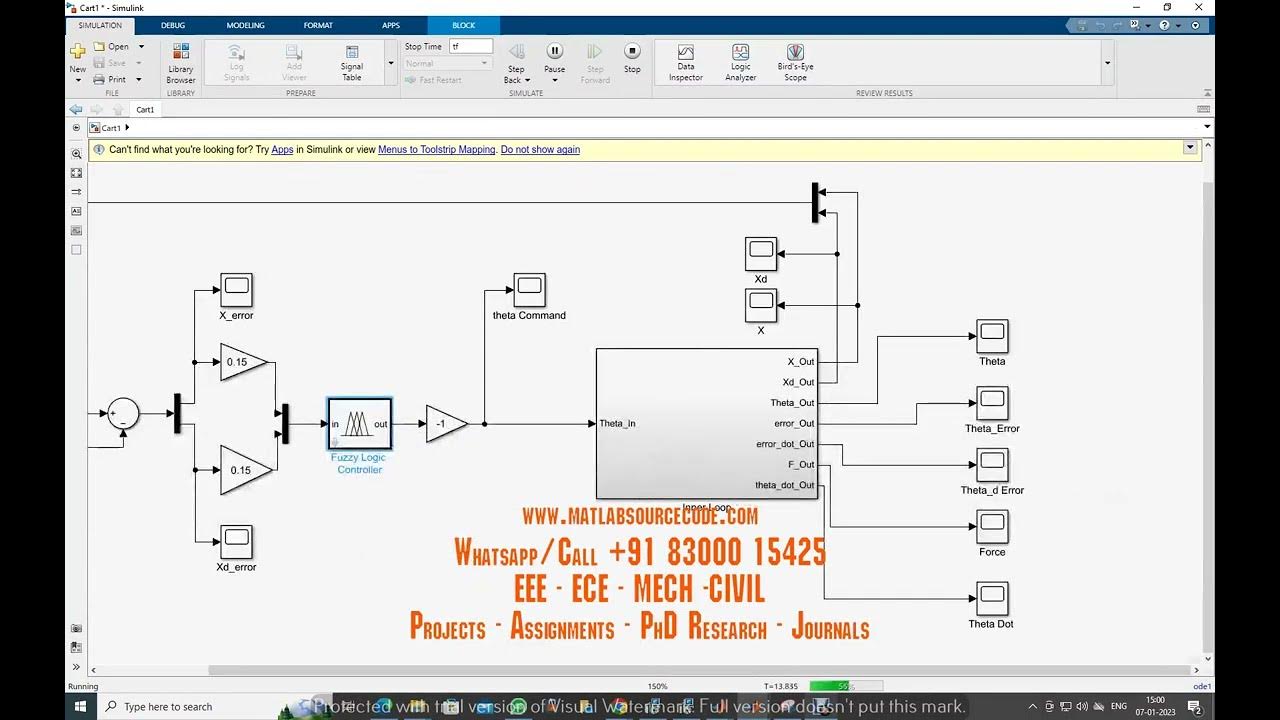Image resolution: width=1280 pixels, height=720 pixels.
Task: Click the Open folder icon
Action: (x=99, y=46)
